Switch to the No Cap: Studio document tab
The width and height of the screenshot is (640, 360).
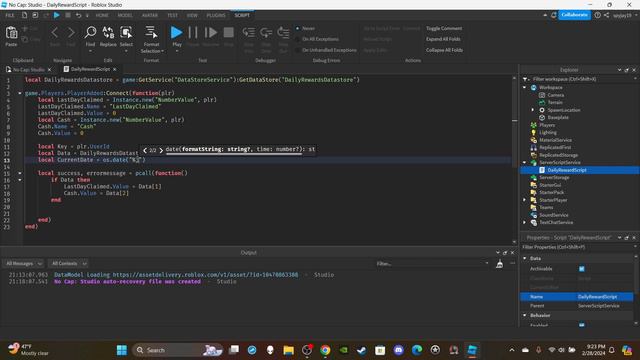point(29,69)
